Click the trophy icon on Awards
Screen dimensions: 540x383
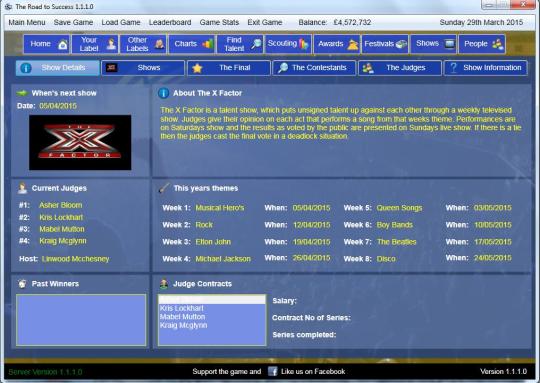click(x=353, y=44)
